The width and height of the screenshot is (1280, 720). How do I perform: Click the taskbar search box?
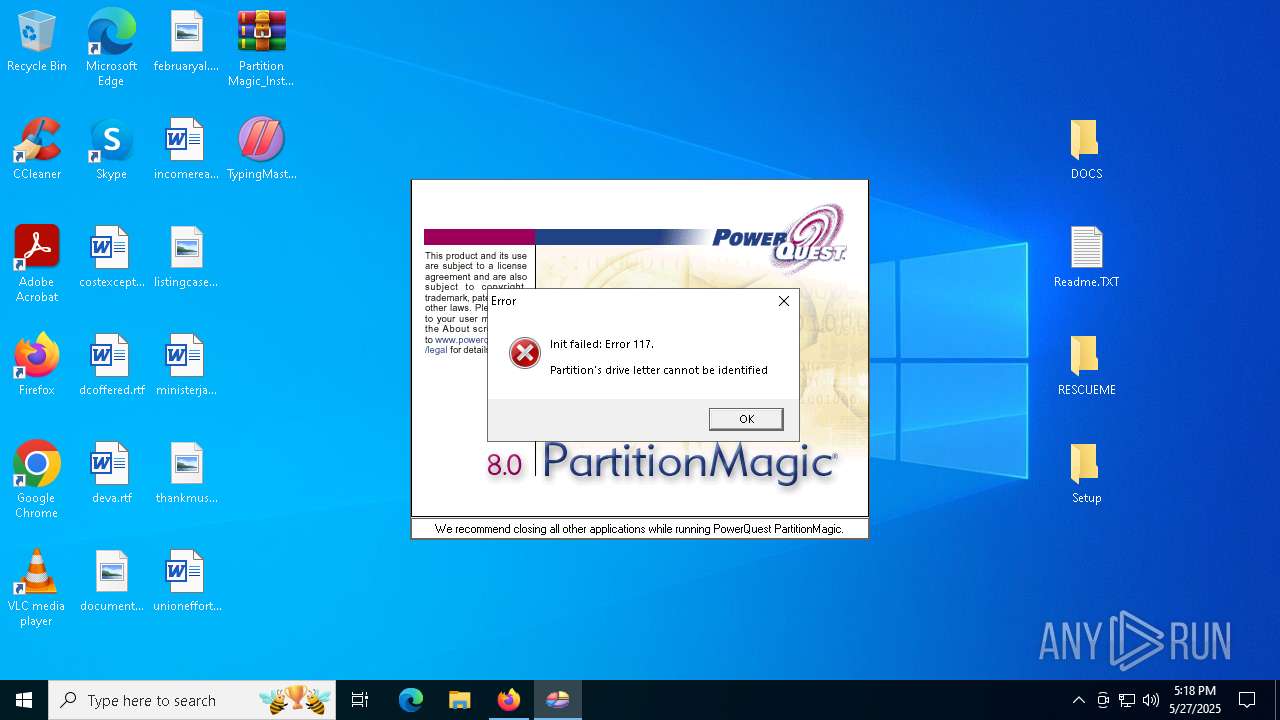click(x=193, y=700)
